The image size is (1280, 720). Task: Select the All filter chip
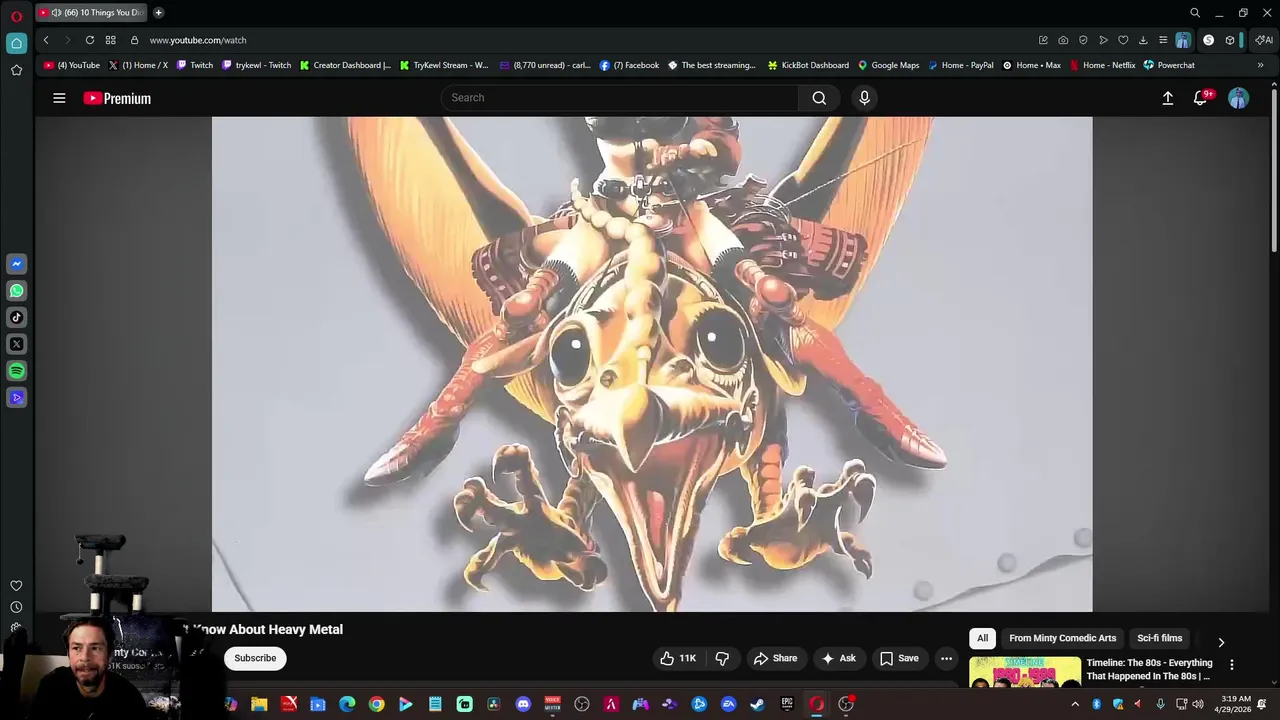pos(982,638)
